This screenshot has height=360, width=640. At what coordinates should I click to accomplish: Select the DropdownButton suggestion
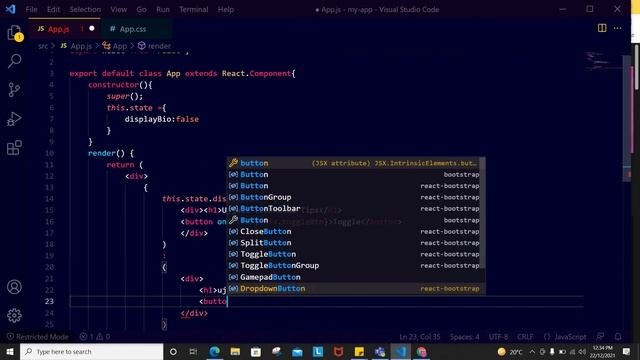[353, 289]
